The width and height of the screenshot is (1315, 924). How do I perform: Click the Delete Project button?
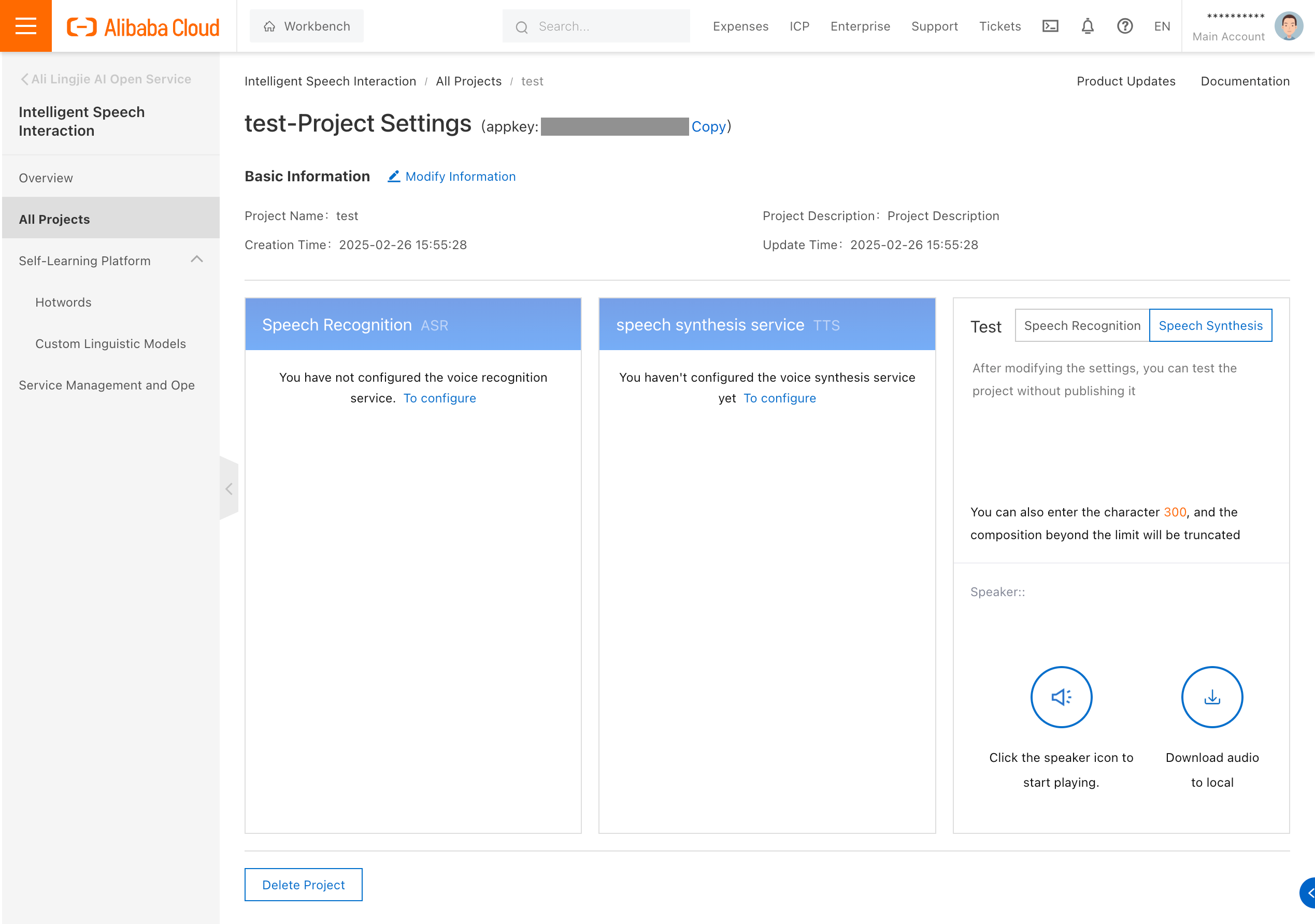click(x=303, y=885)
